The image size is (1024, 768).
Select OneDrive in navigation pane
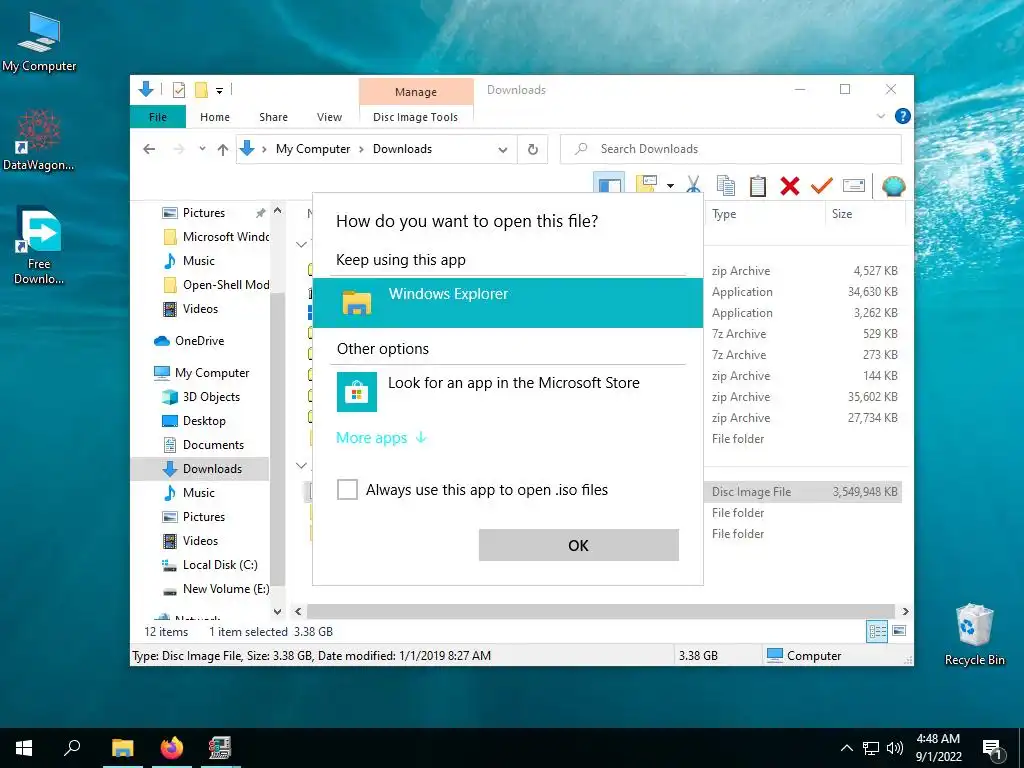[199, 341]
